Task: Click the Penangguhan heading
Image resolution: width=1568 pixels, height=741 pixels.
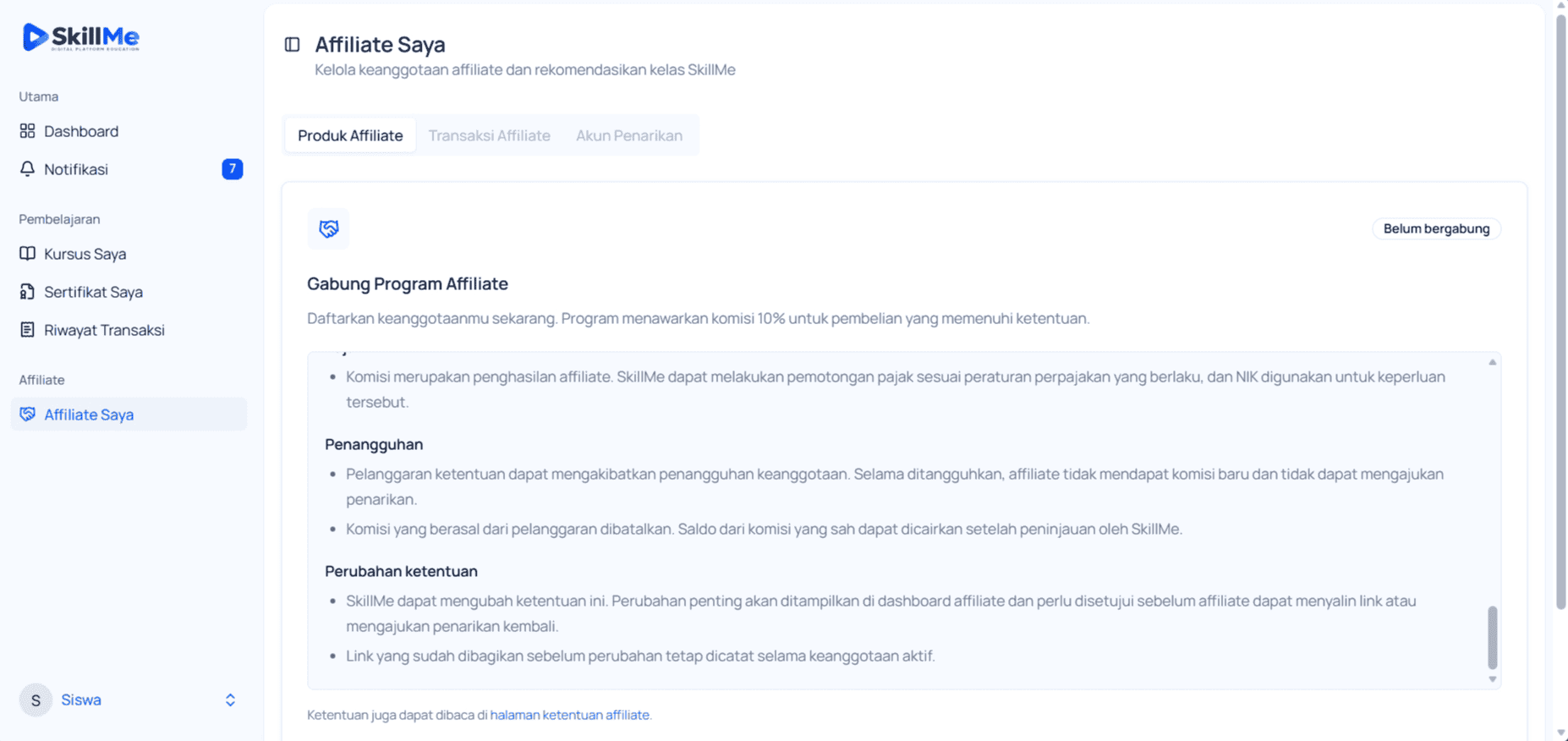Action: pyautogui.click(x=374, y=444)
